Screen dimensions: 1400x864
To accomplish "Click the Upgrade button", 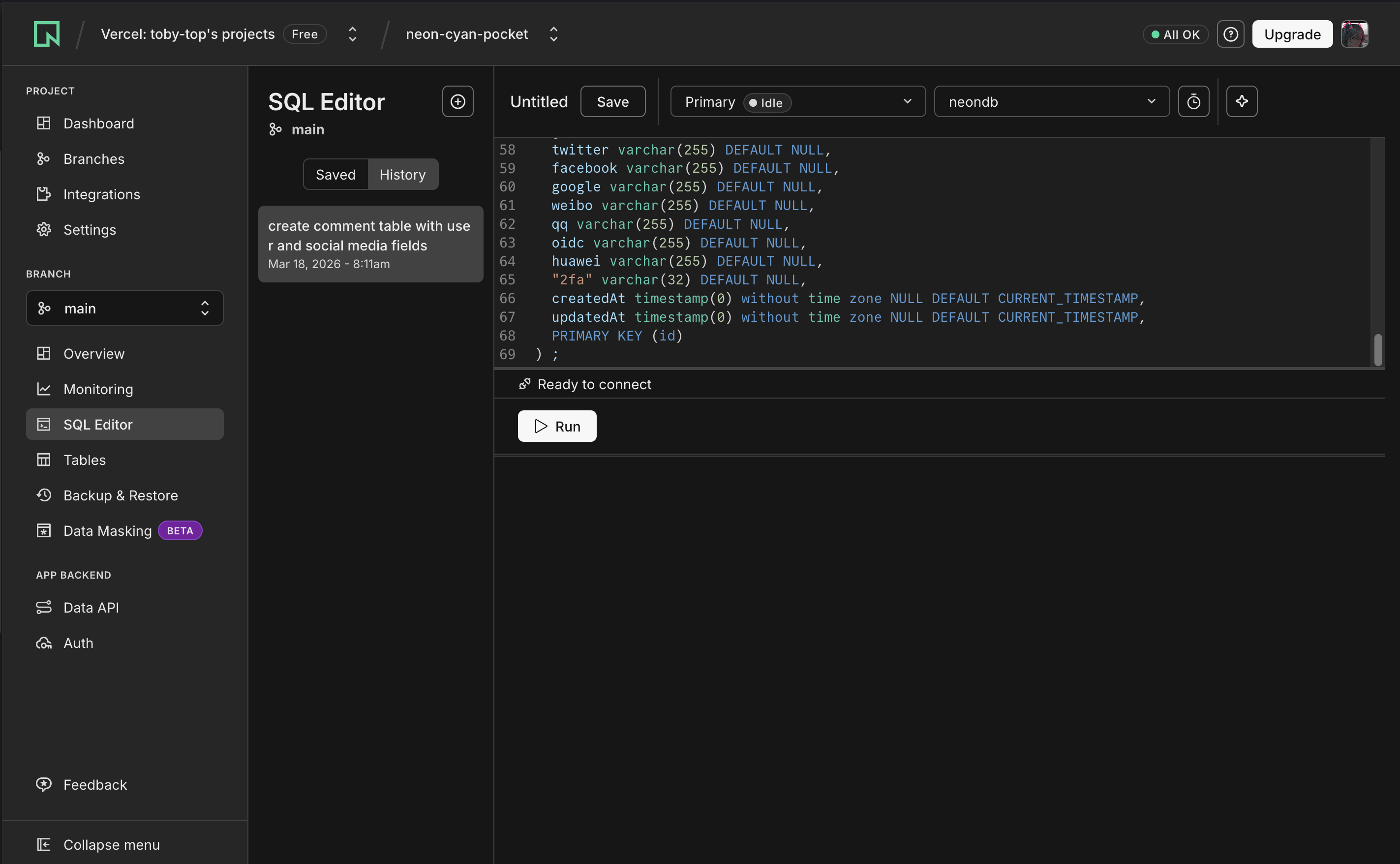I will click(x=1292, y=34).
